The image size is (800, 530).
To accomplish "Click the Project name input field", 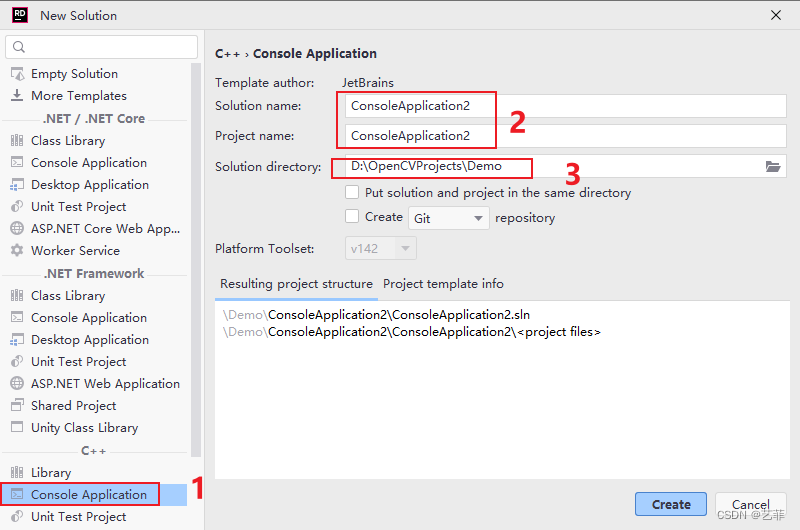I will [x=566, y=136].
